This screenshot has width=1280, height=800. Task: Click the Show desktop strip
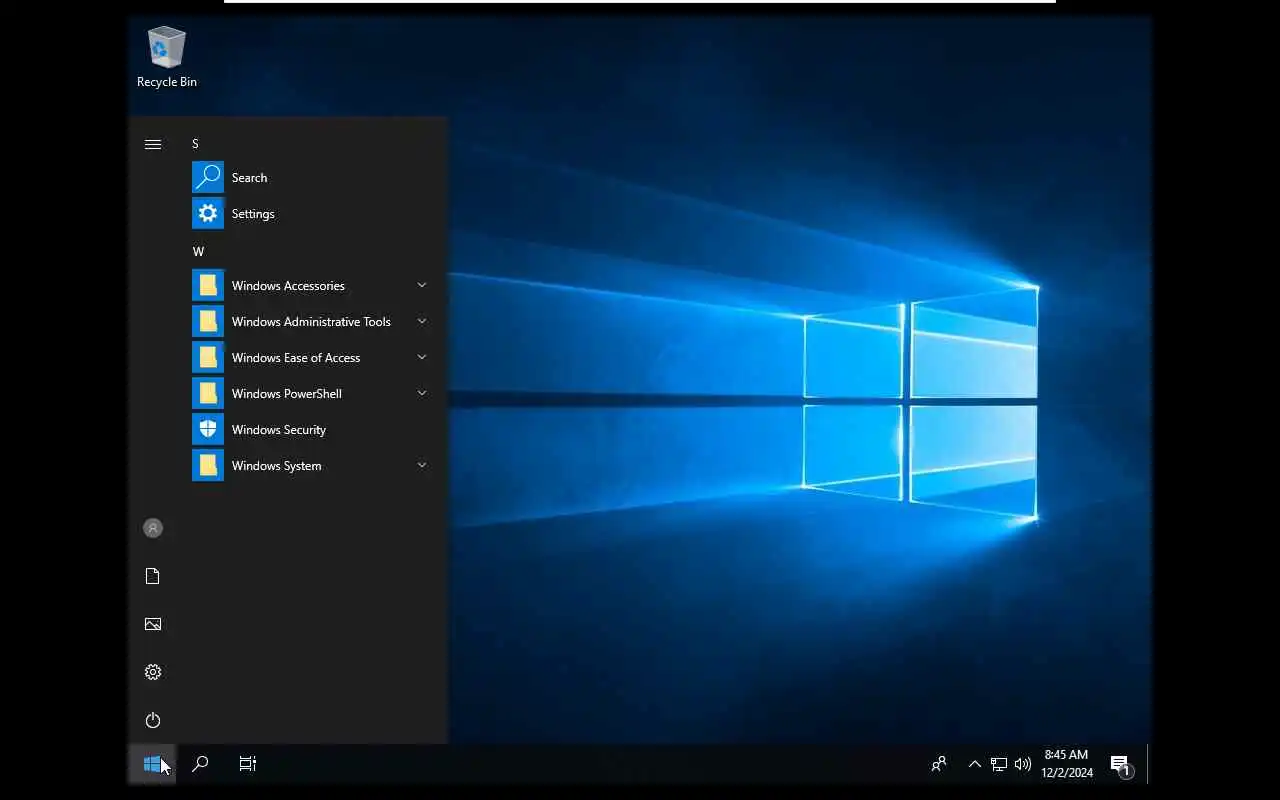coord(1149,764)
